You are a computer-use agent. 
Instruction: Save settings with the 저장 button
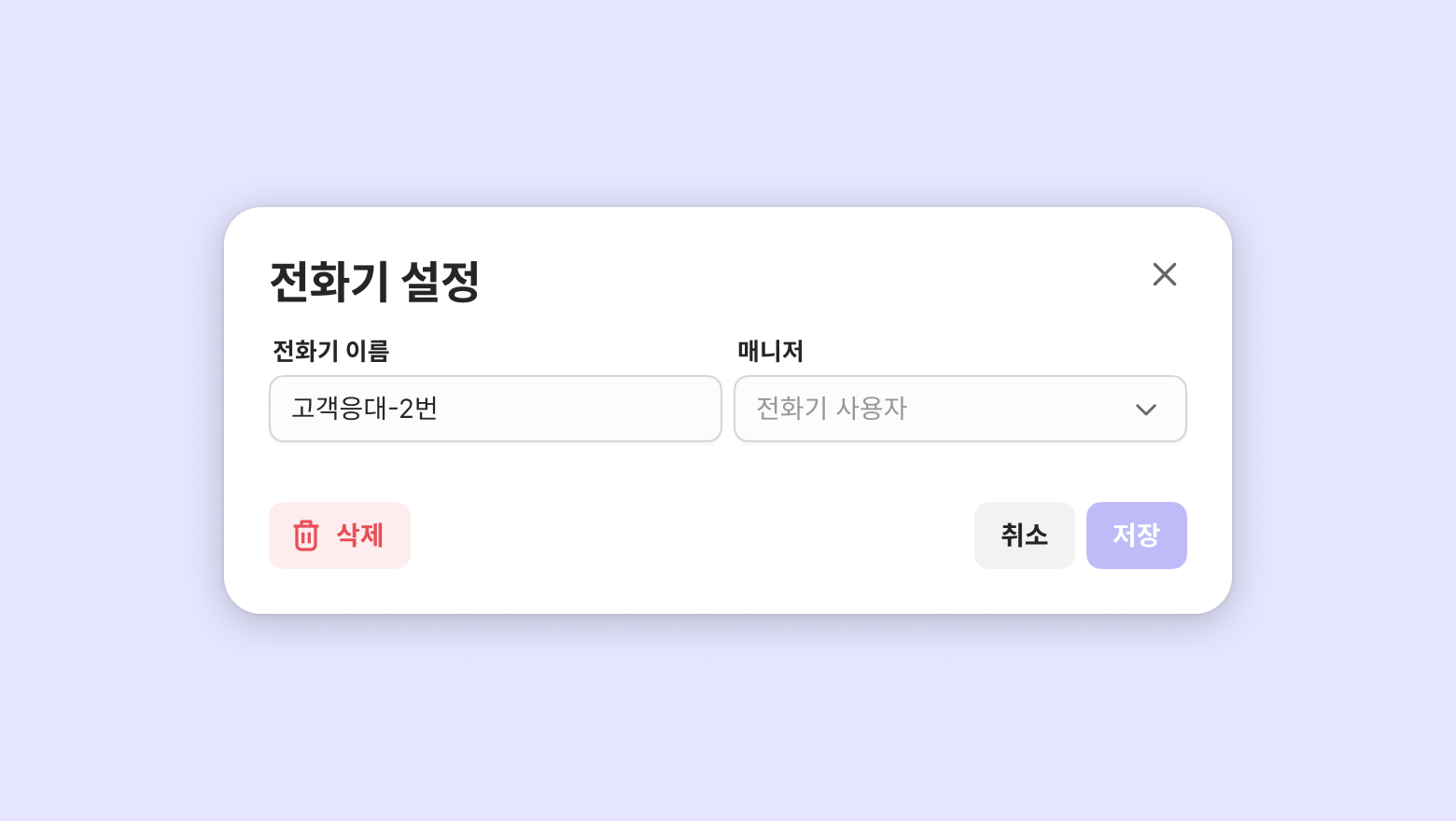[1136, 536]
